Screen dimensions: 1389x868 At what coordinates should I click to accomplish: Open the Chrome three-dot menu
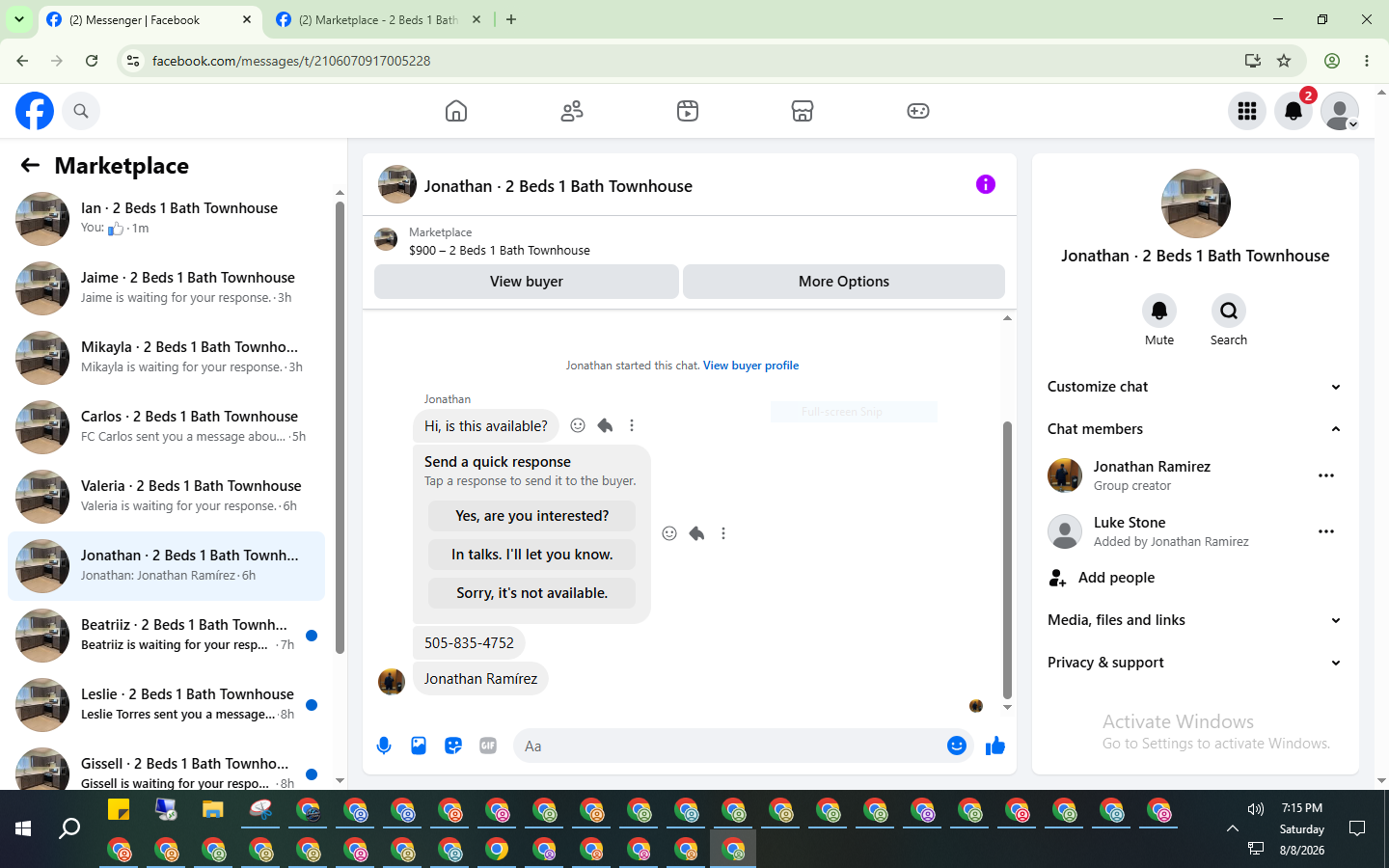(x=1367, y=61)
